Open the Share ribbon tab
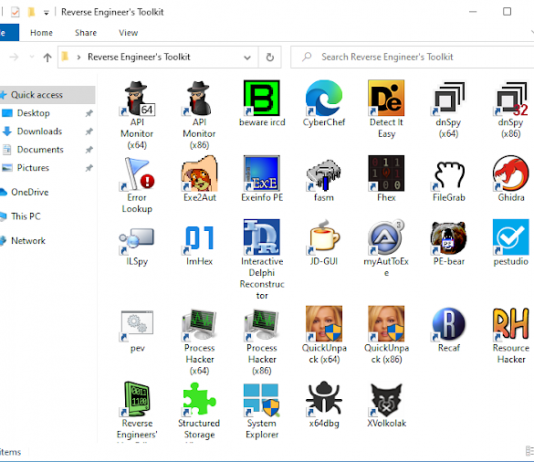 click(x=86, y=33)
